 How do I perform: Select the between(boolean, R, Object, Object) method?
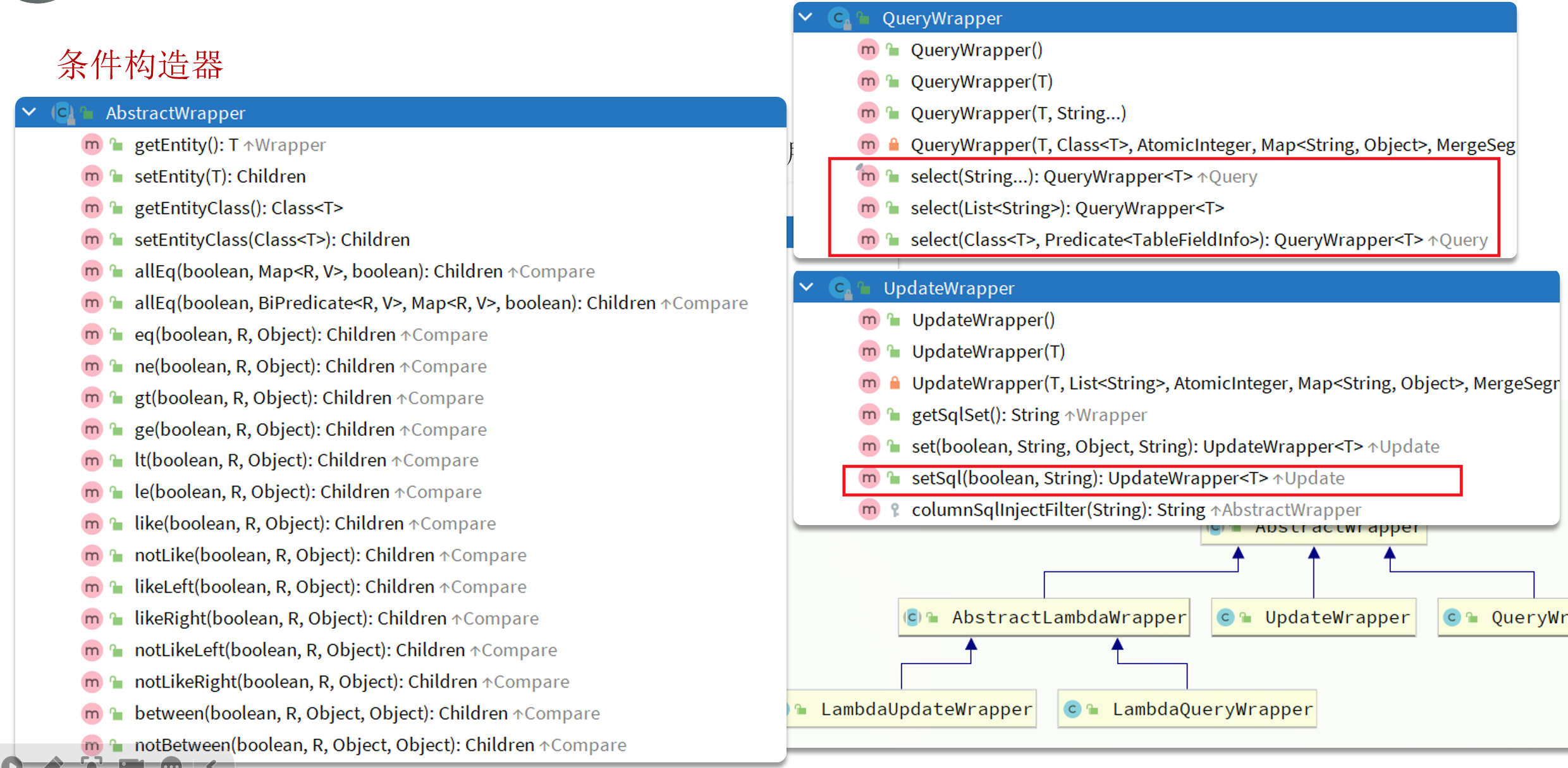pyautogui.click(x=367, y=714)
